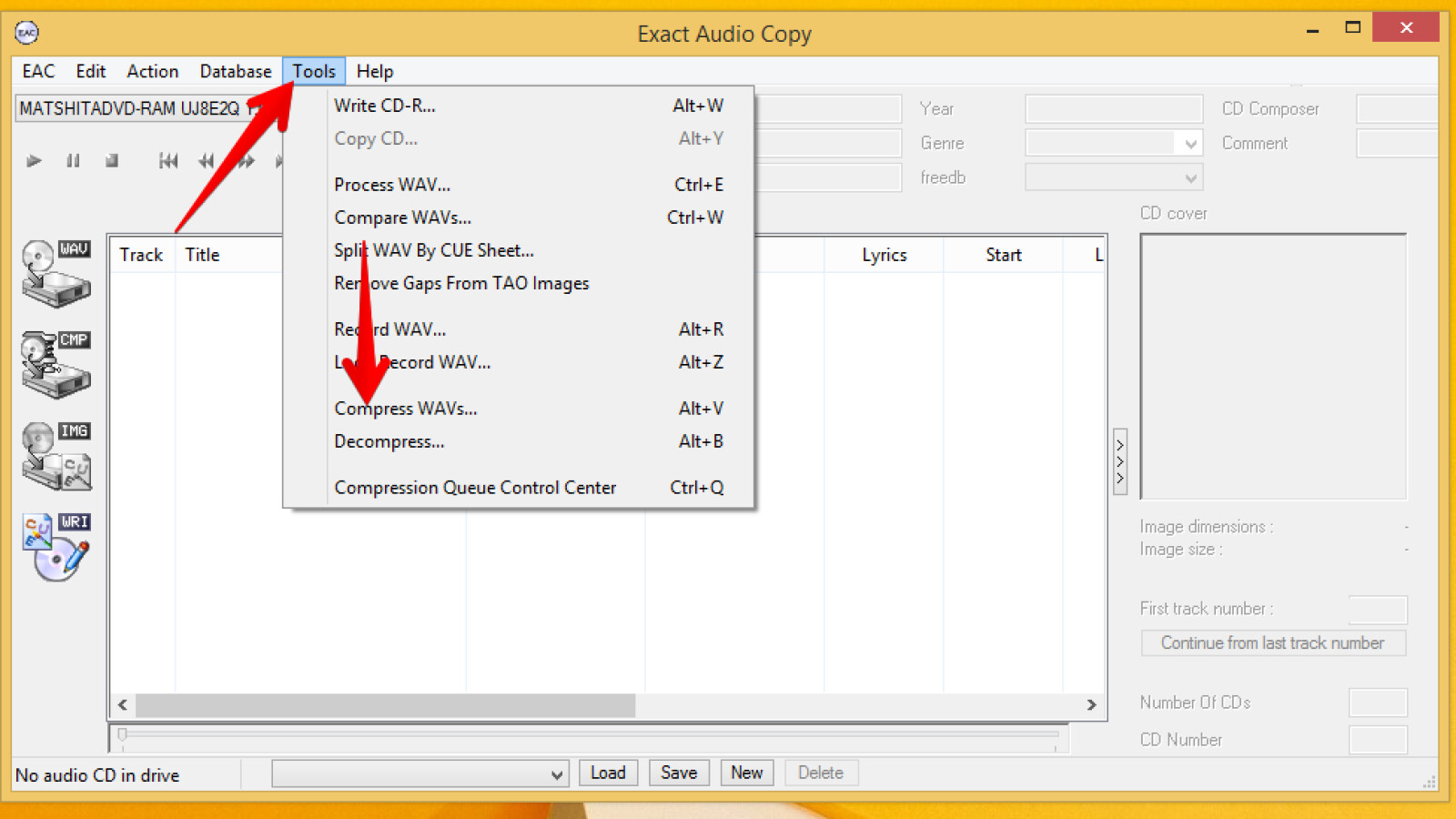This screenshot has height=819, width=1456.
Task: Expand the freedb dropdown
Action: point(1190,177)
